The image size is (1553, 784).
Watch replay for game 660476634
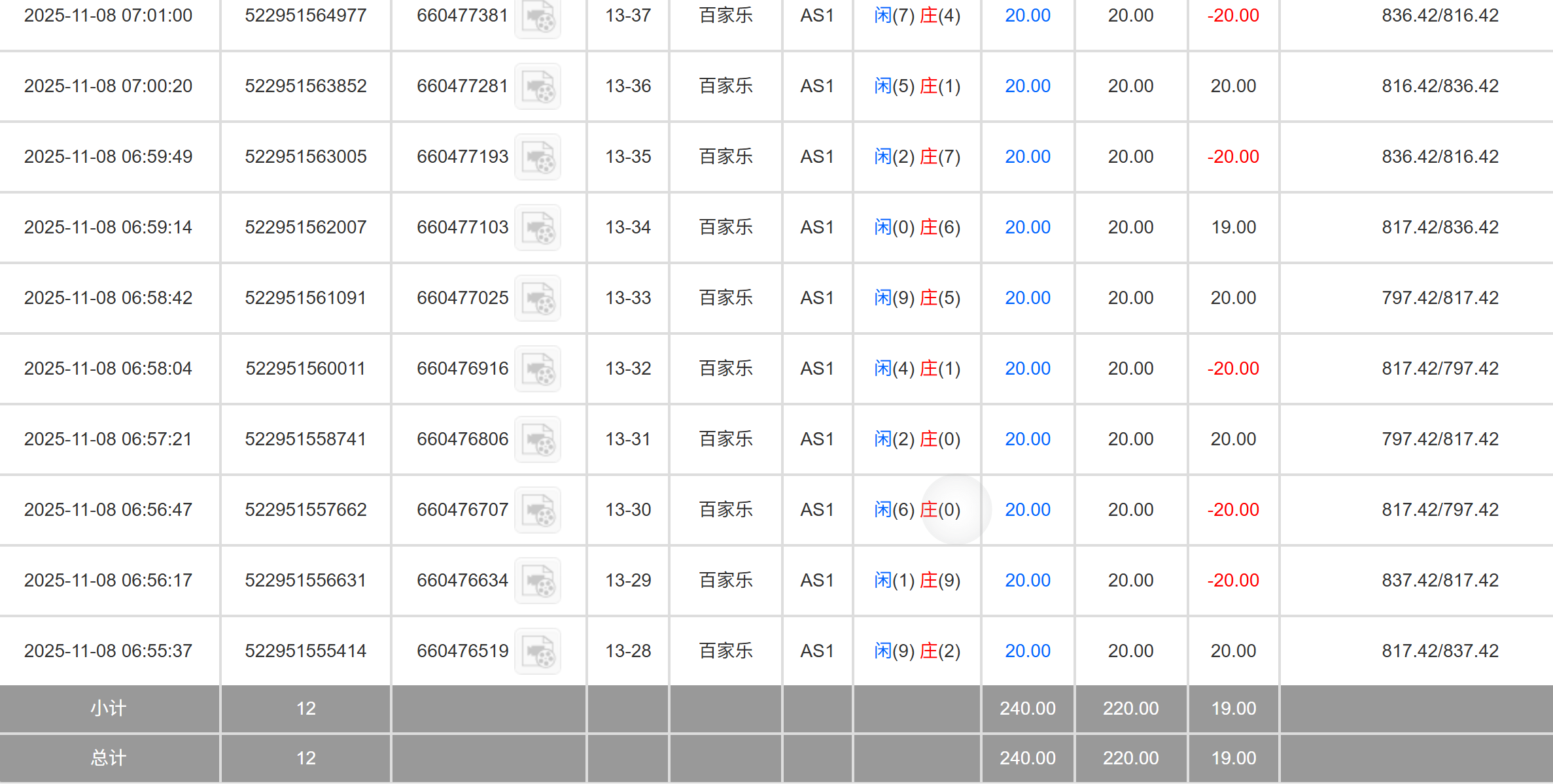tap(538, 581)
